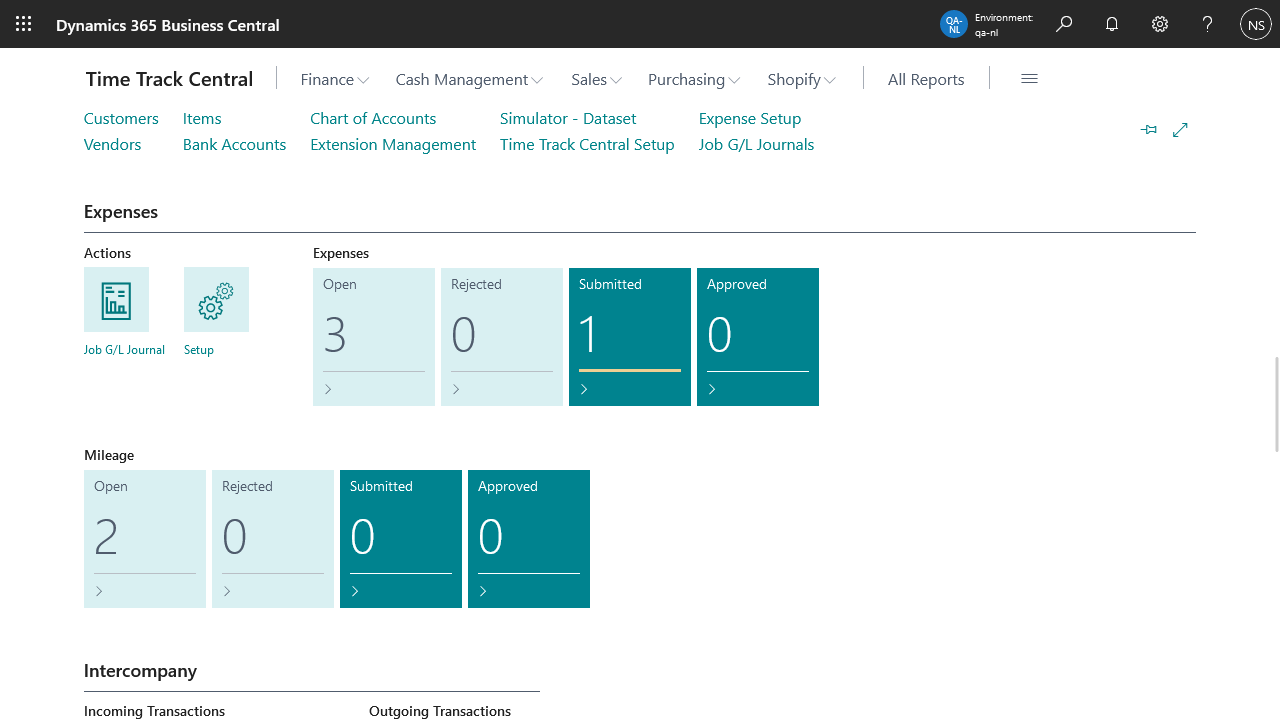Expand the Finance menu

pos(334,80)
